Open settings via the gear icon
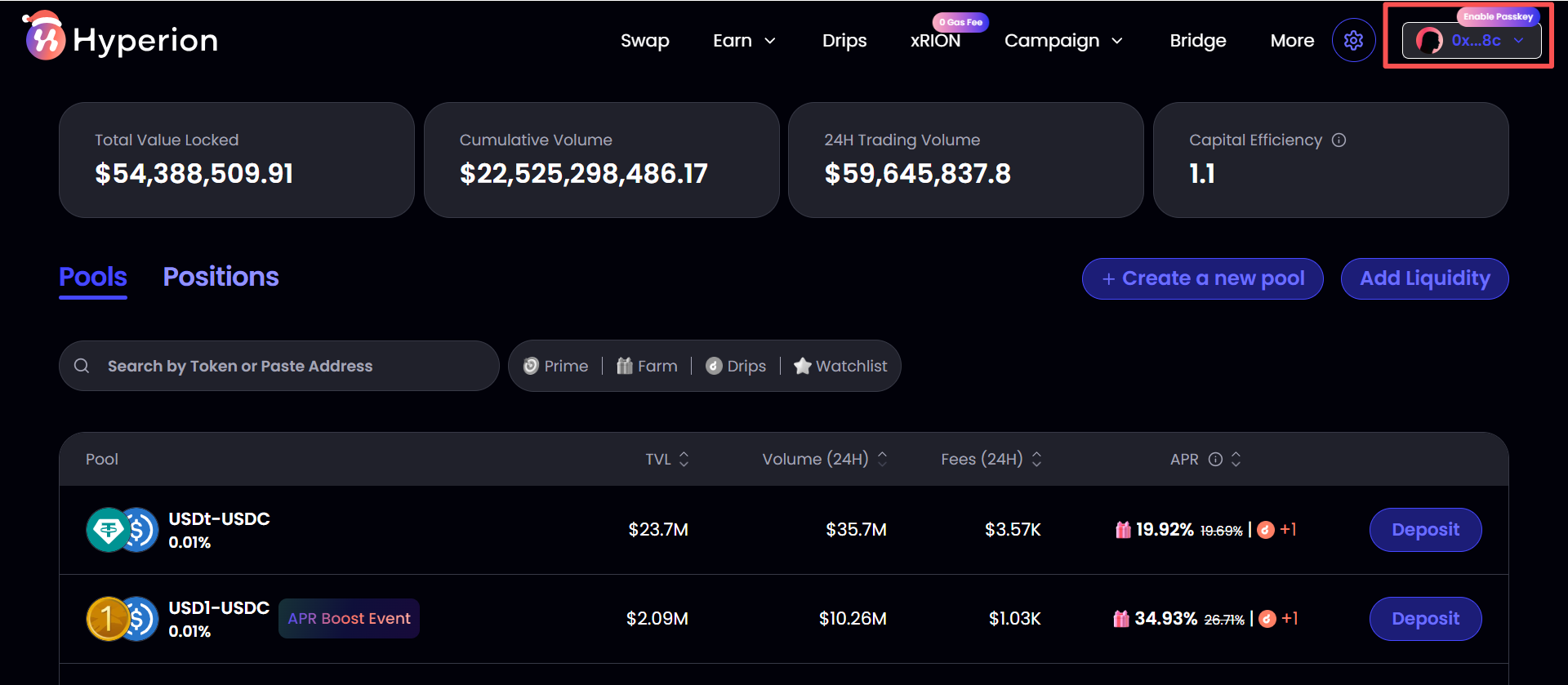The image size is (1568, 685). point(1353,40)
